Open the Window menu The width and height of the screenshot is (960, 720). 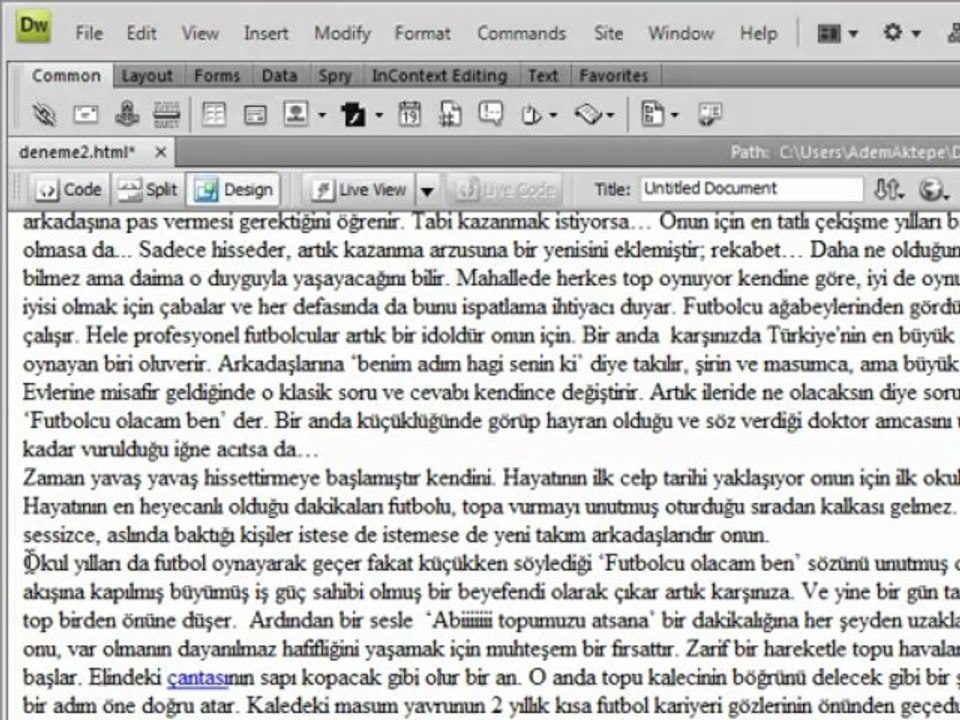click(681, 33)
